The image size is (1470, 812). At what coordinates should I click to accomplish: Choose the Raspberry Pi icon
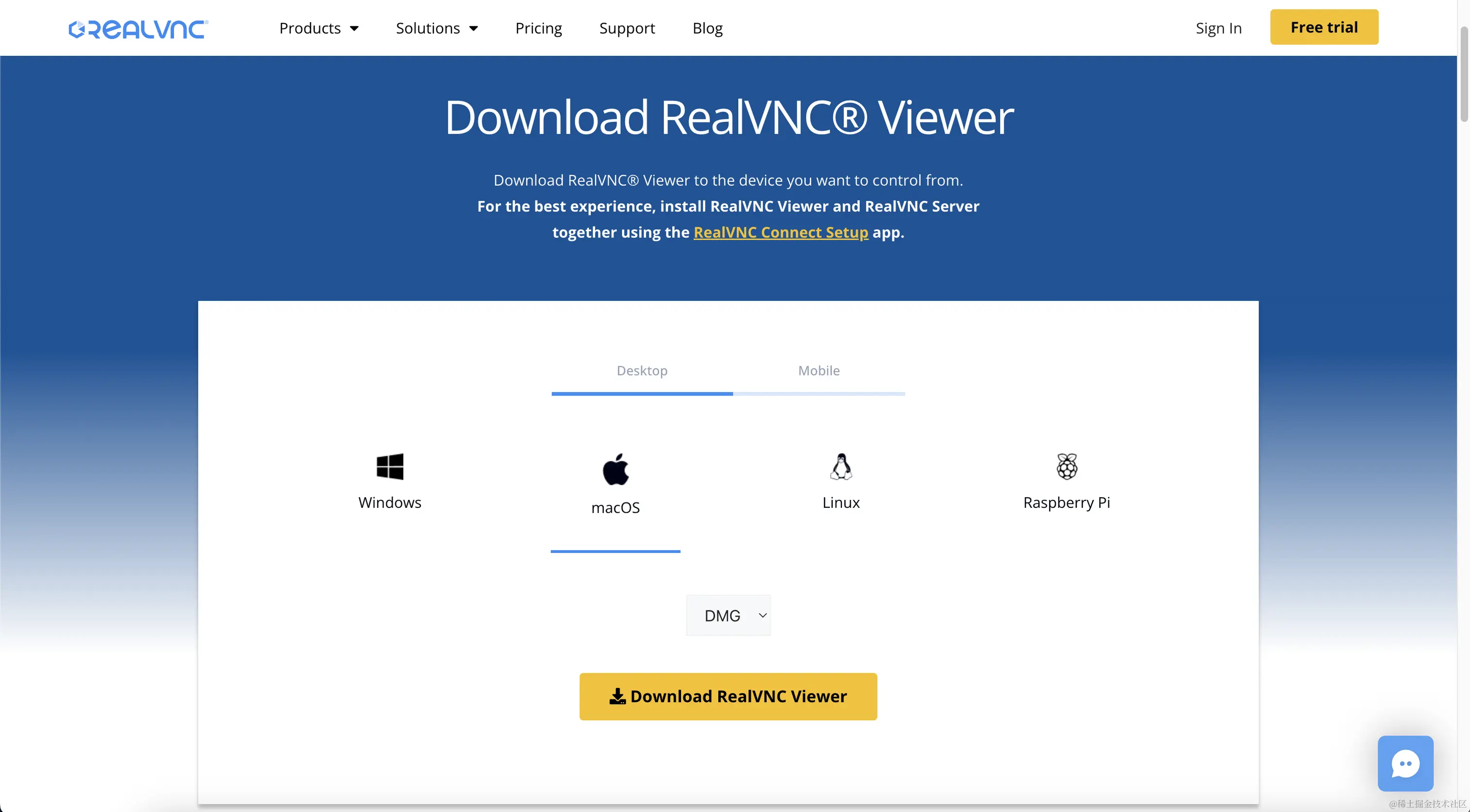[x=1066, y=466]
